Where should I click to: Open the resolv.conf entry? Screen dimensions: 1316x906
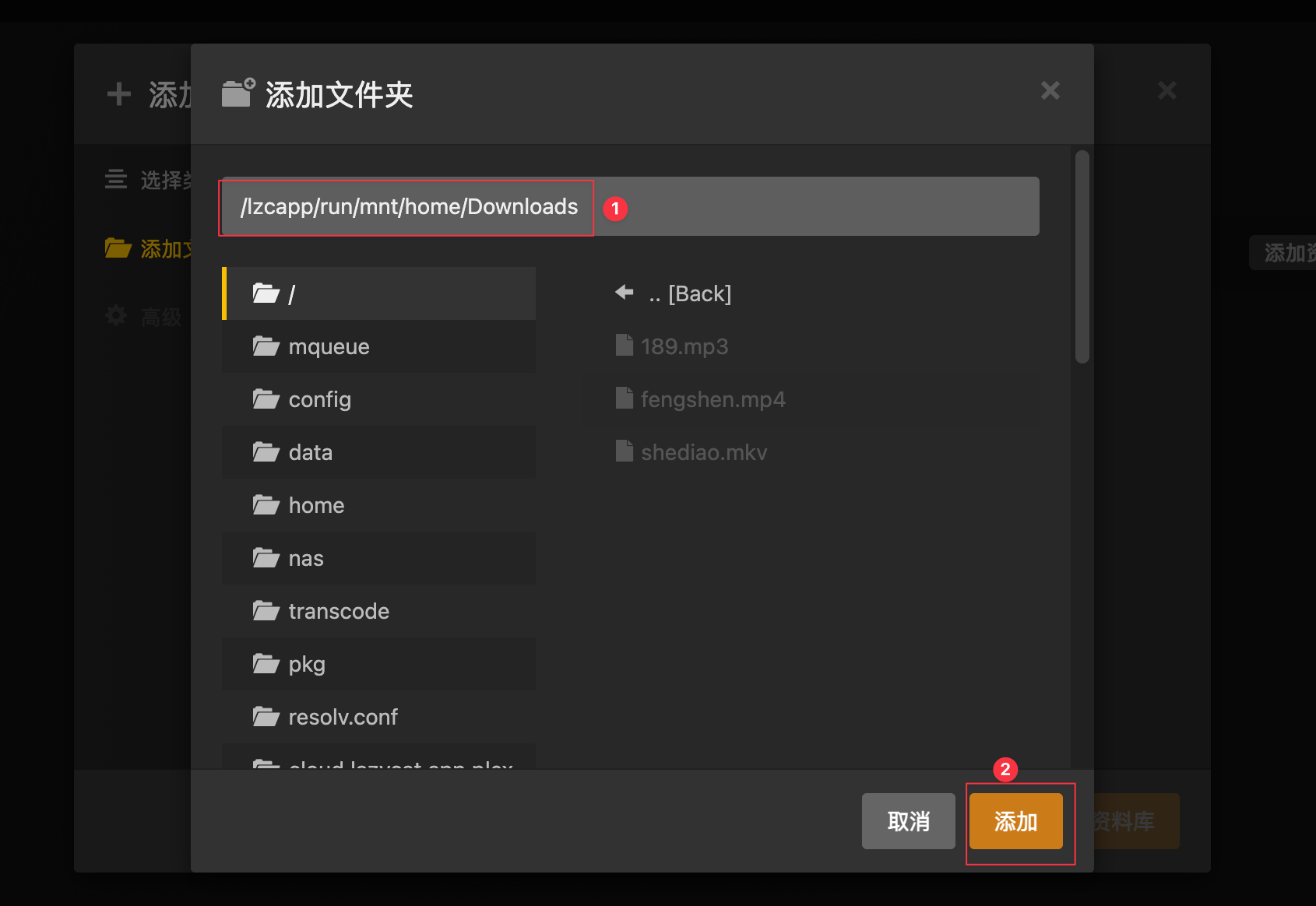coord(379,717)
